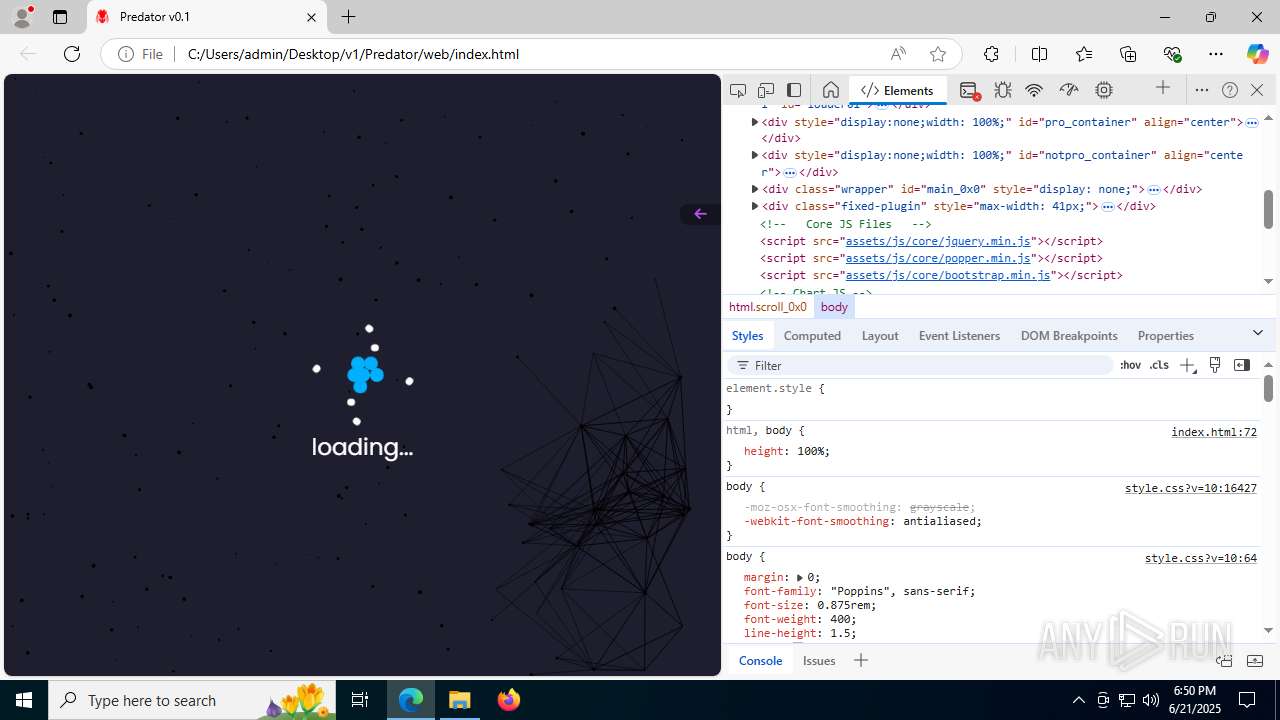Open the Console tool icon with error badge

coord(969,90)
